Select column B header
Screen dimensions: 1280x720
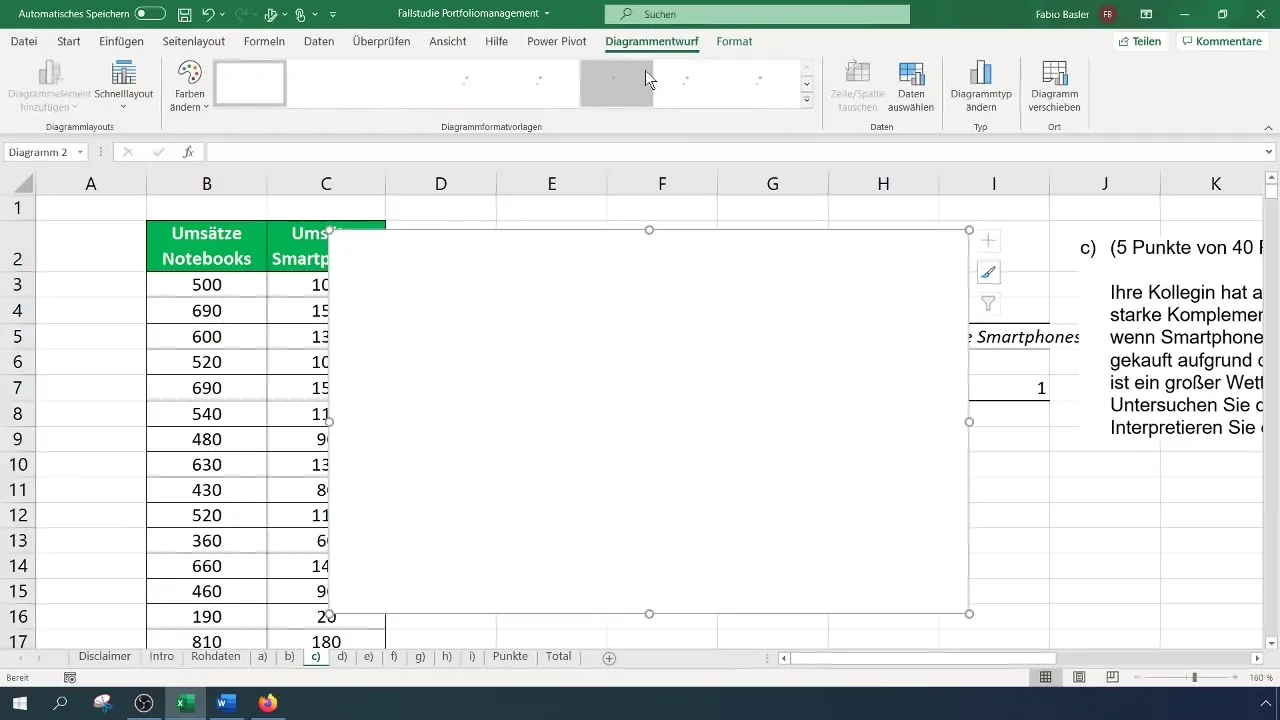[x=206, y=184]
